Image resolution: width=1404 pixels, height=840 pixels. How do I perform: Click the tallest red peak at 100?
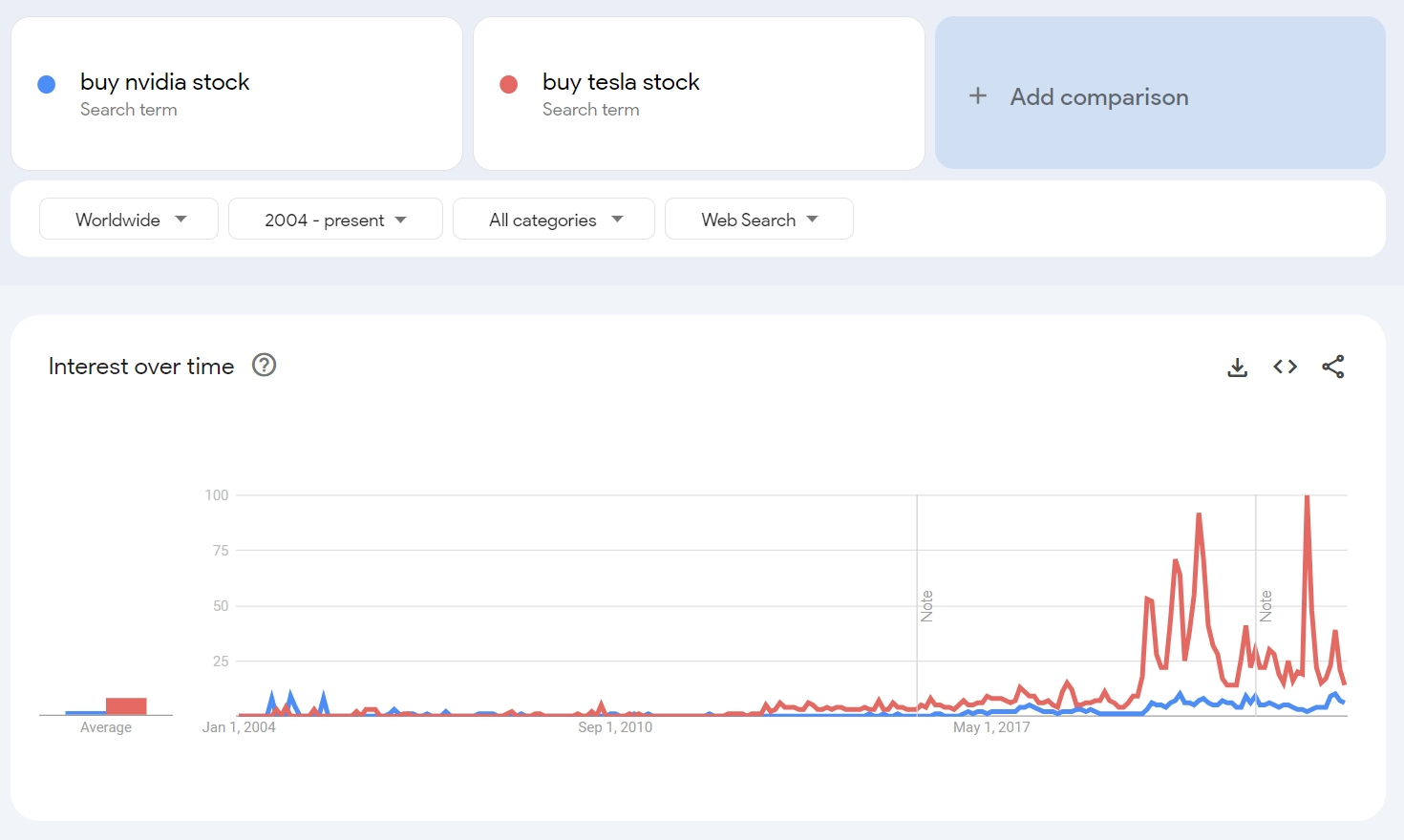(1307, 498)
